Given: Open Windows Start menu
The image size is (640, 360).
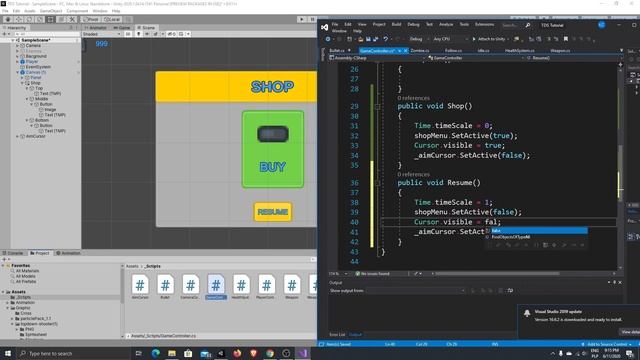Looking at the screenshot, I should pyautogui.click(x=8, y=353).
